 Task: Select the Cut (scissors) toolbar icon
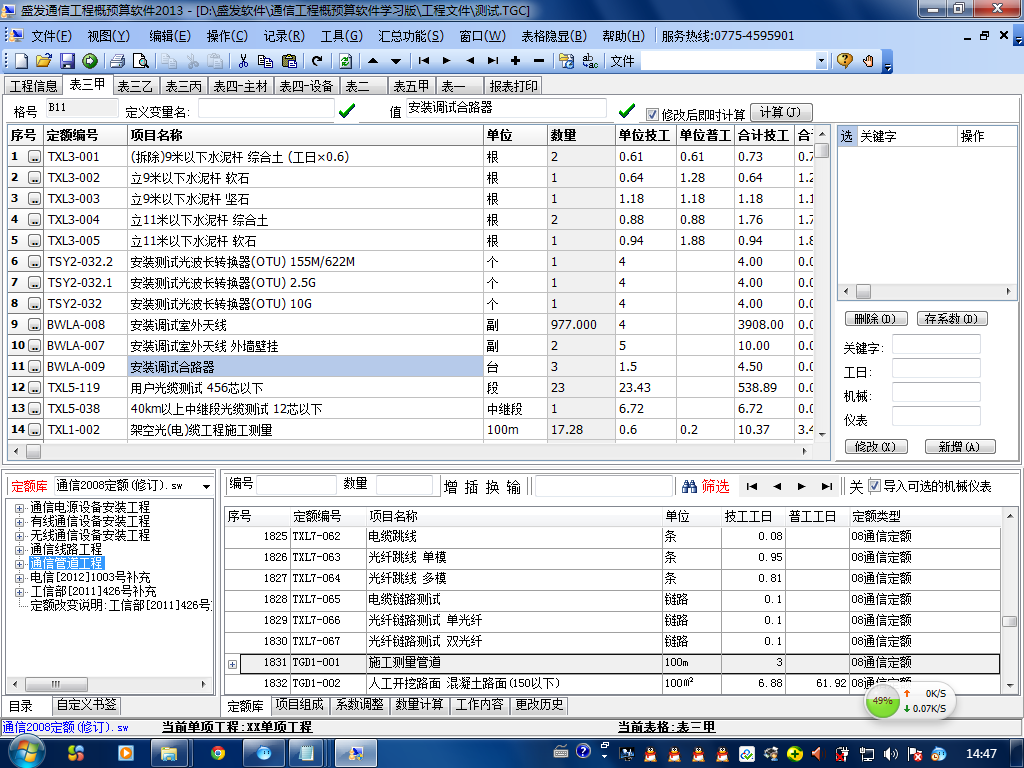[x=244, y=61]
